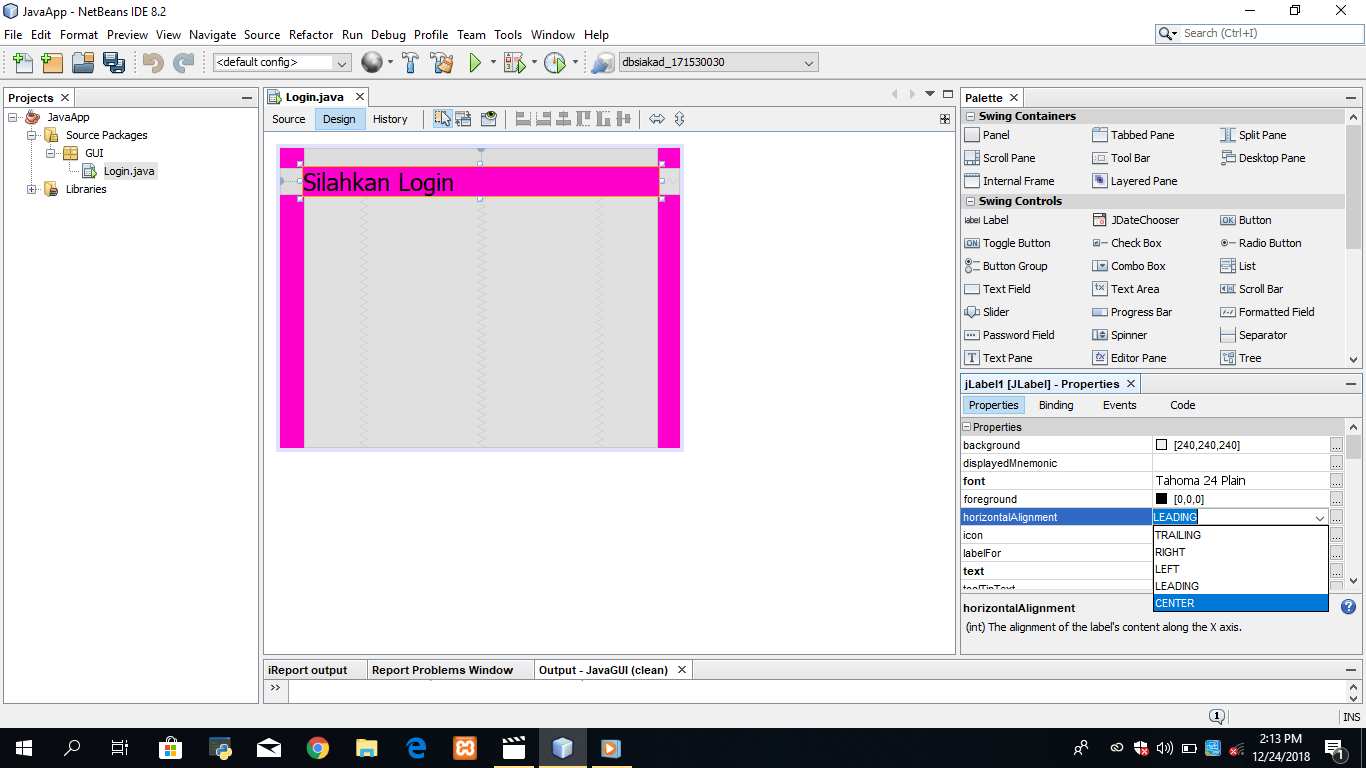This screenshot has height=768, width=1366.
Task: Add a Text Field from the Palette
Action: pyautogui.click(x=1005, y=288)
